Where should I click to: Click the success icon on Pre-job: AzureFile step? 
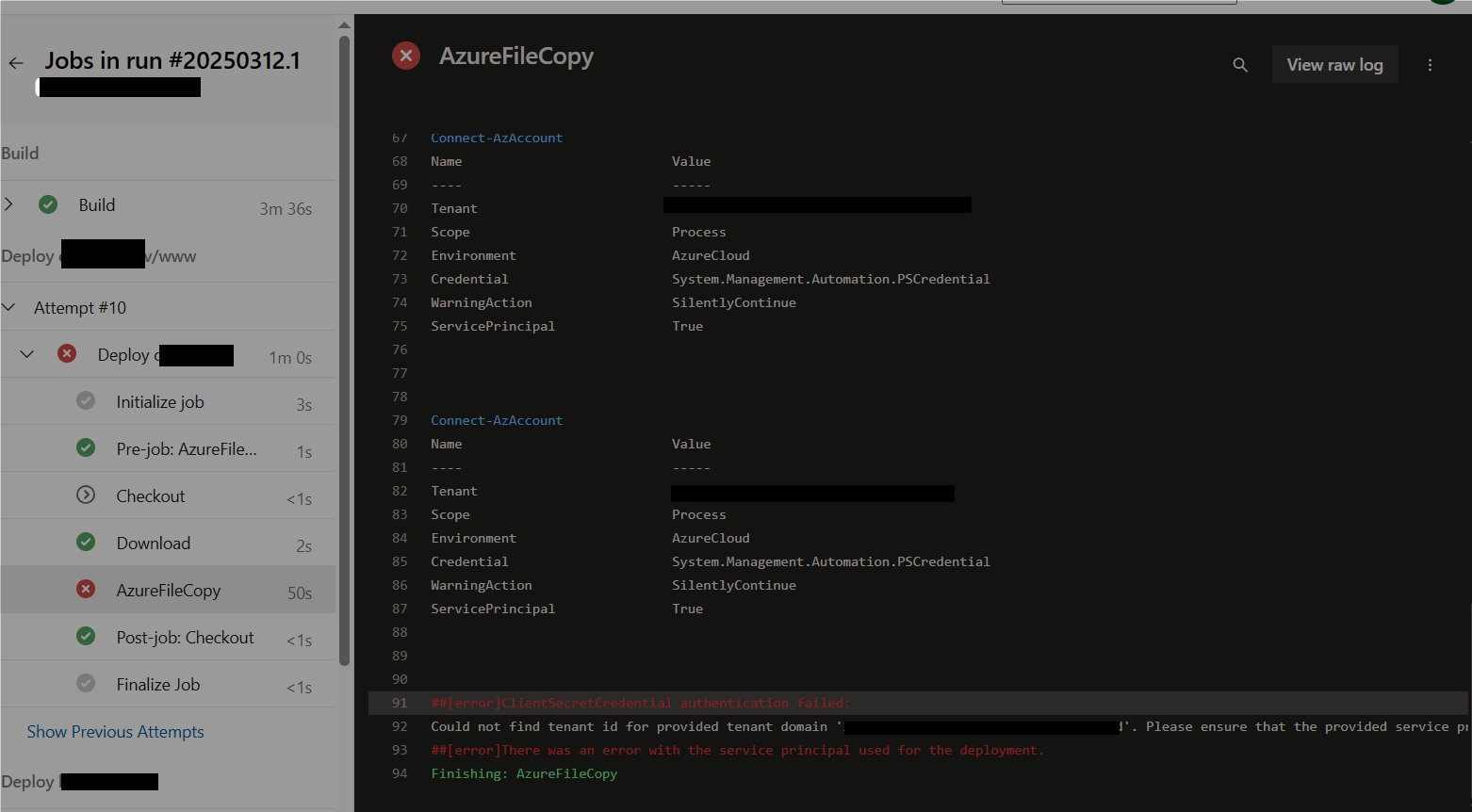85,447
